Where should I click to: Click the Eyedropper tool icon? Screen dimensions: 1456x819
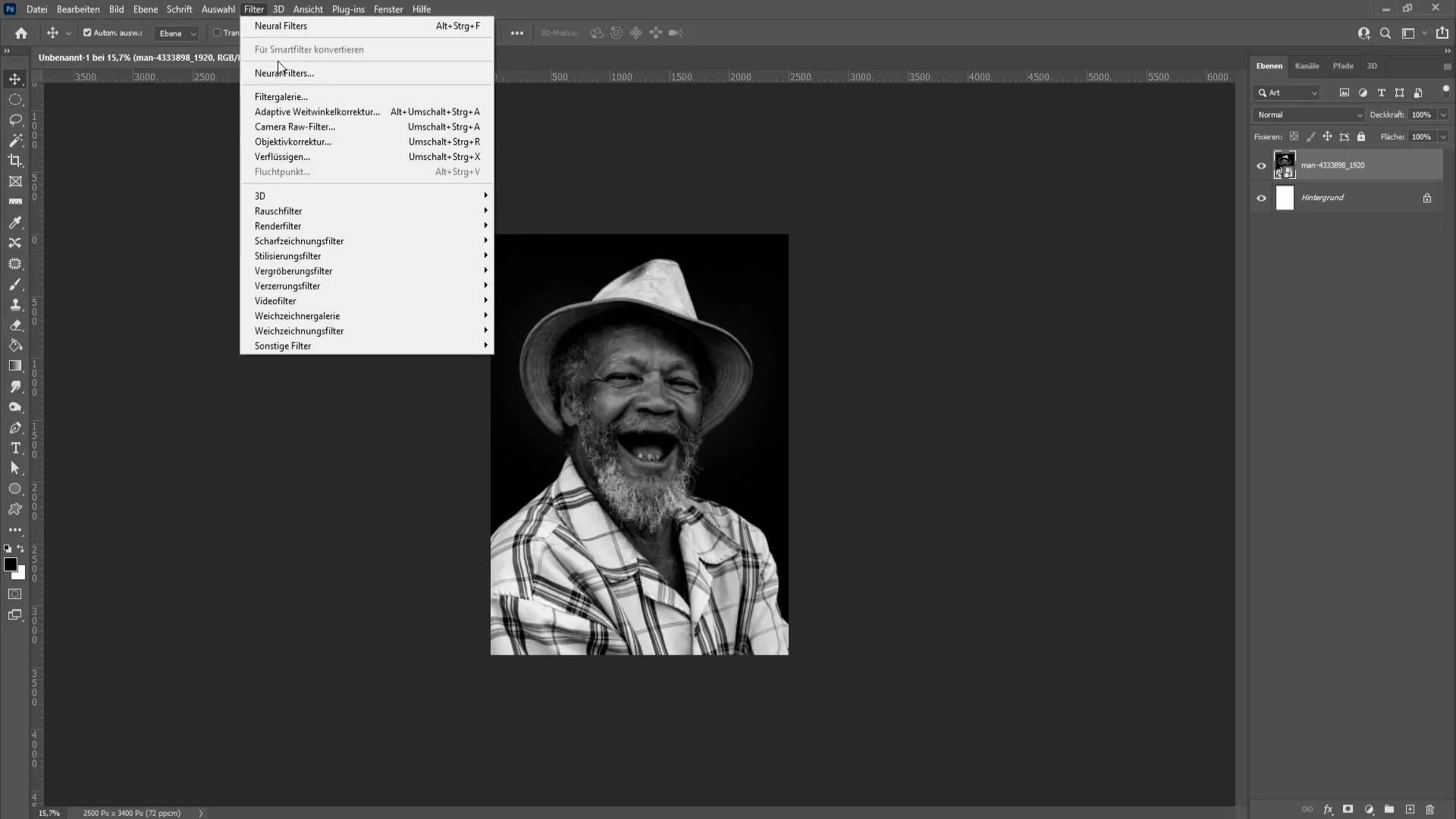point(15,222)
